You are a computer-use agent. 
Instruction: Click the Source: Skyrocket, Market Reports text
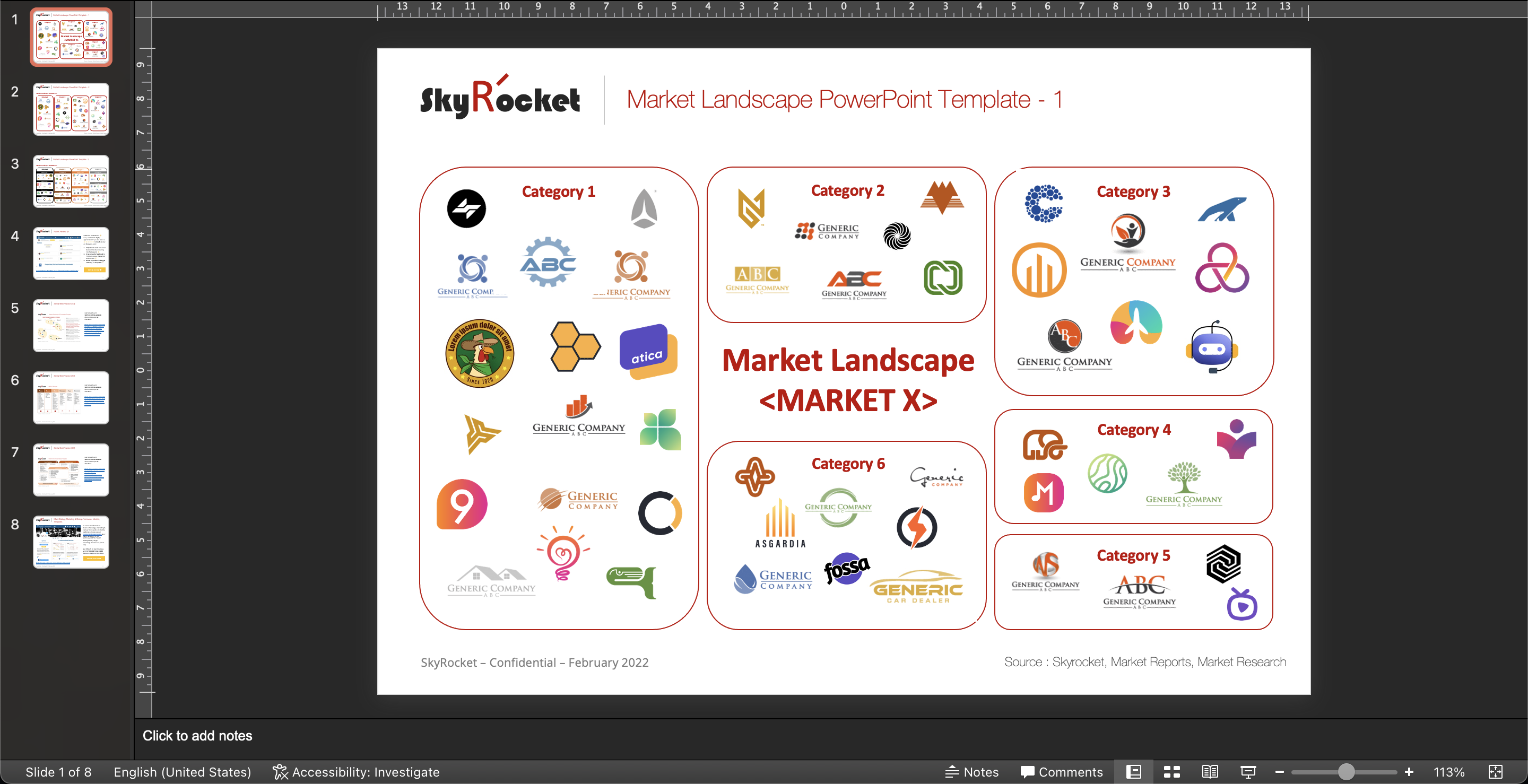point(1145,662)
